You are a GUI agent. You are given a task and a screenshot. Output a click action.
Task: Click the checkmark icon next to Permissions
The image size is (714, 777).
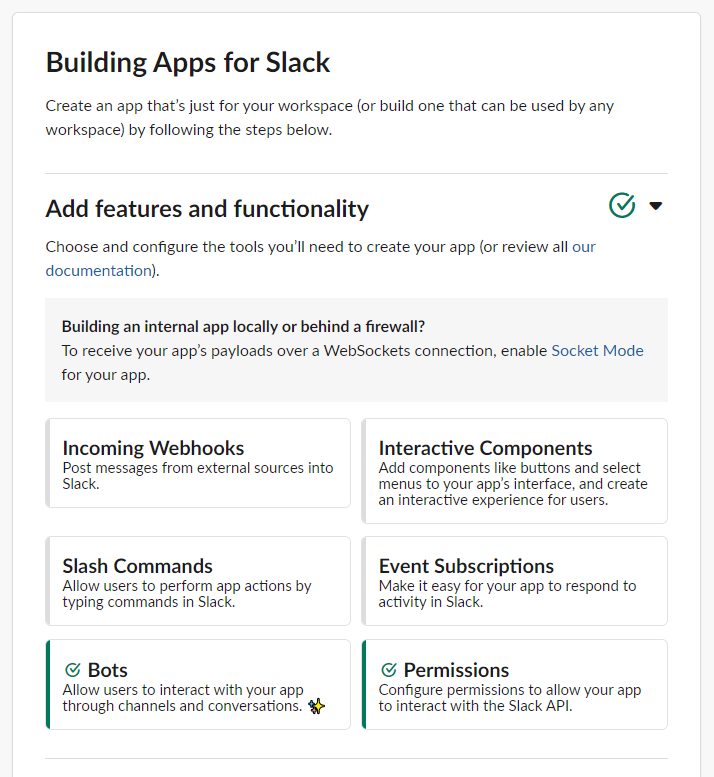click(389, 670)
